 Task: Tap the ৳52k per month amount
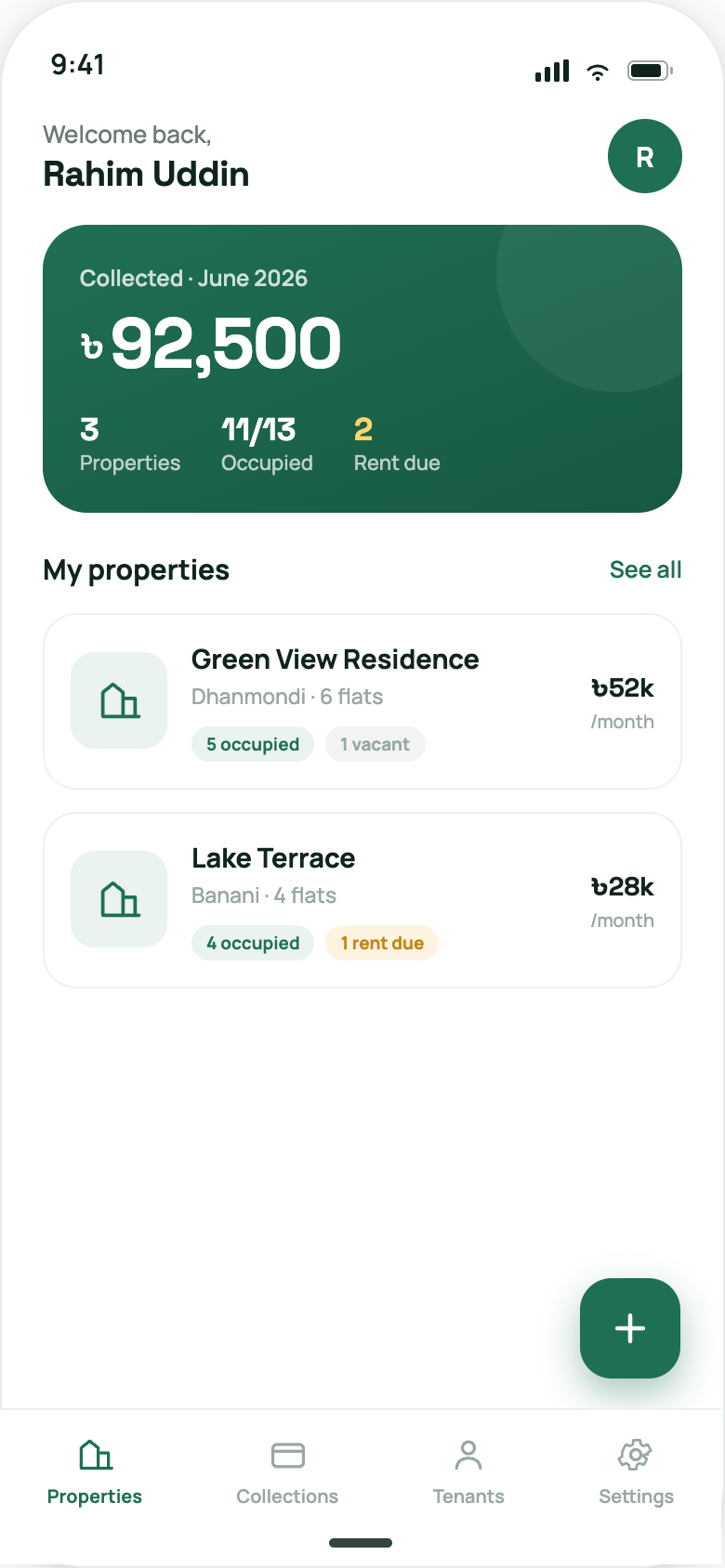623,703
